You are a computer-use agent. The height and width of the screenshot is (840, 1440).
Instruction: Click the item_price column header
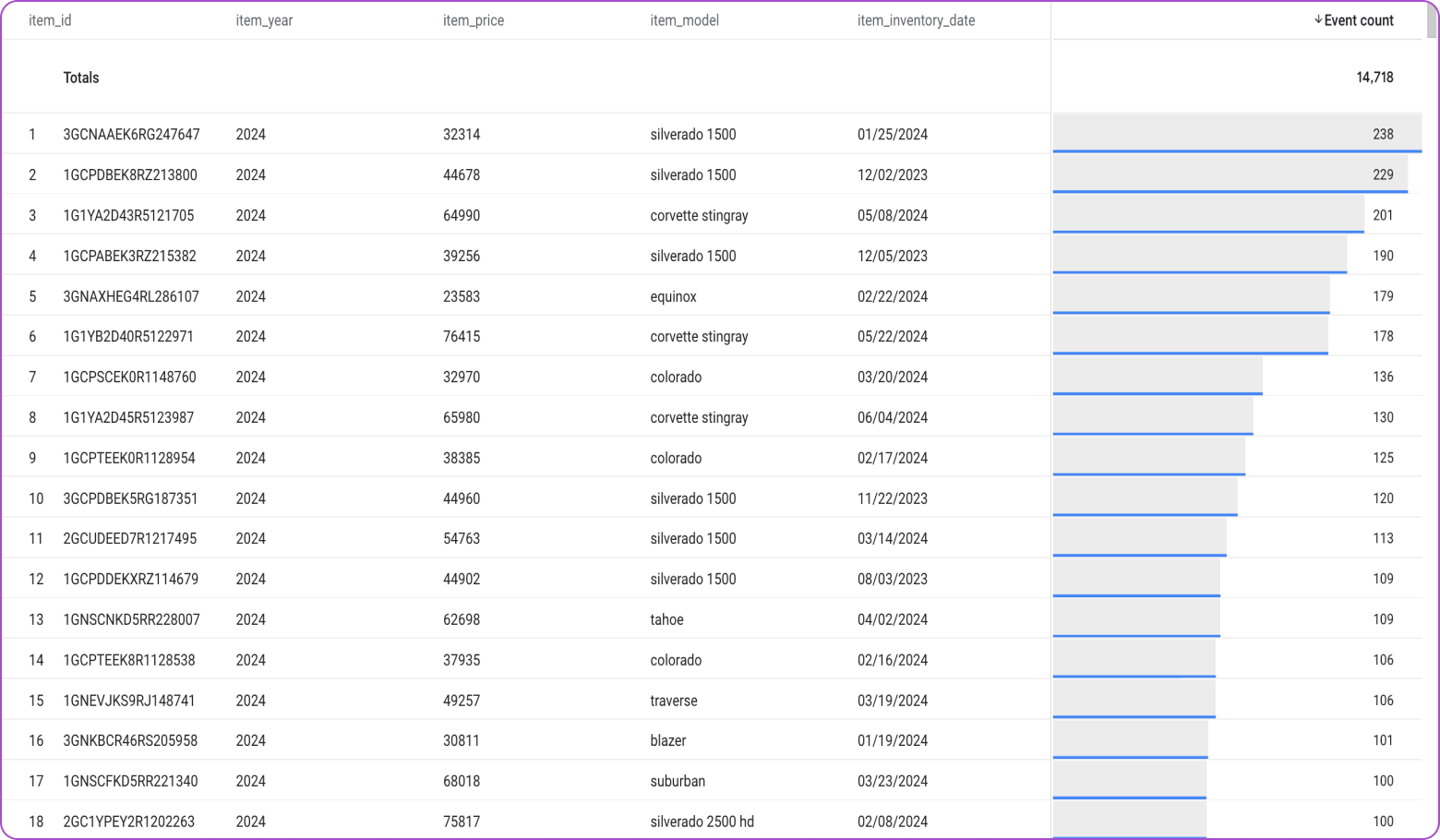(x=474, y=20)
